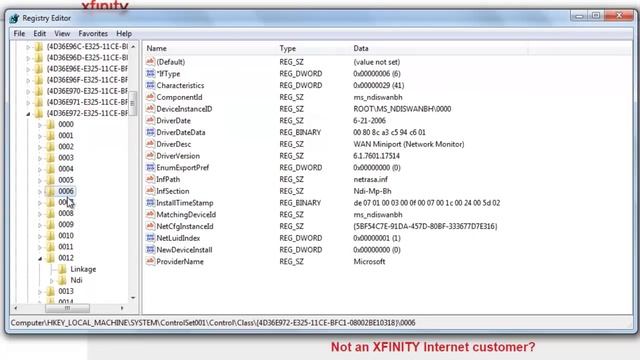Screen dimensions: 640x360
Task: Open the Favorites menu
Action: tap(93, 33)
